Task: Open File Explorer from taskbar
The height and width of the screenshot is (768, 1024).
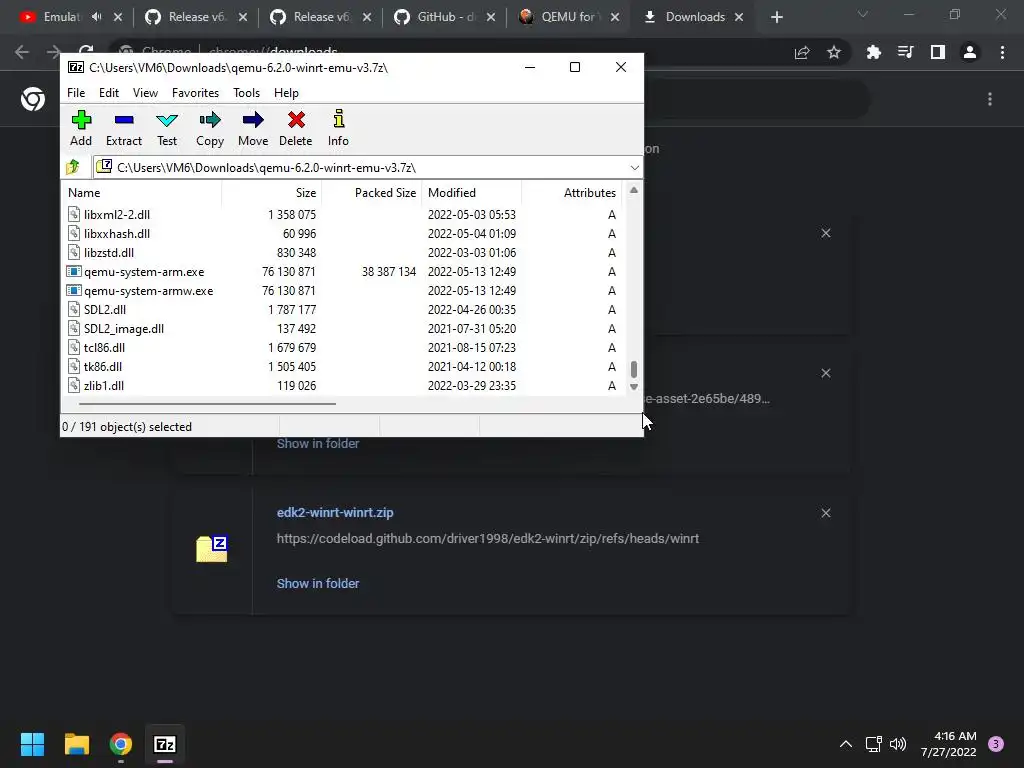Action: coord(76,744)
